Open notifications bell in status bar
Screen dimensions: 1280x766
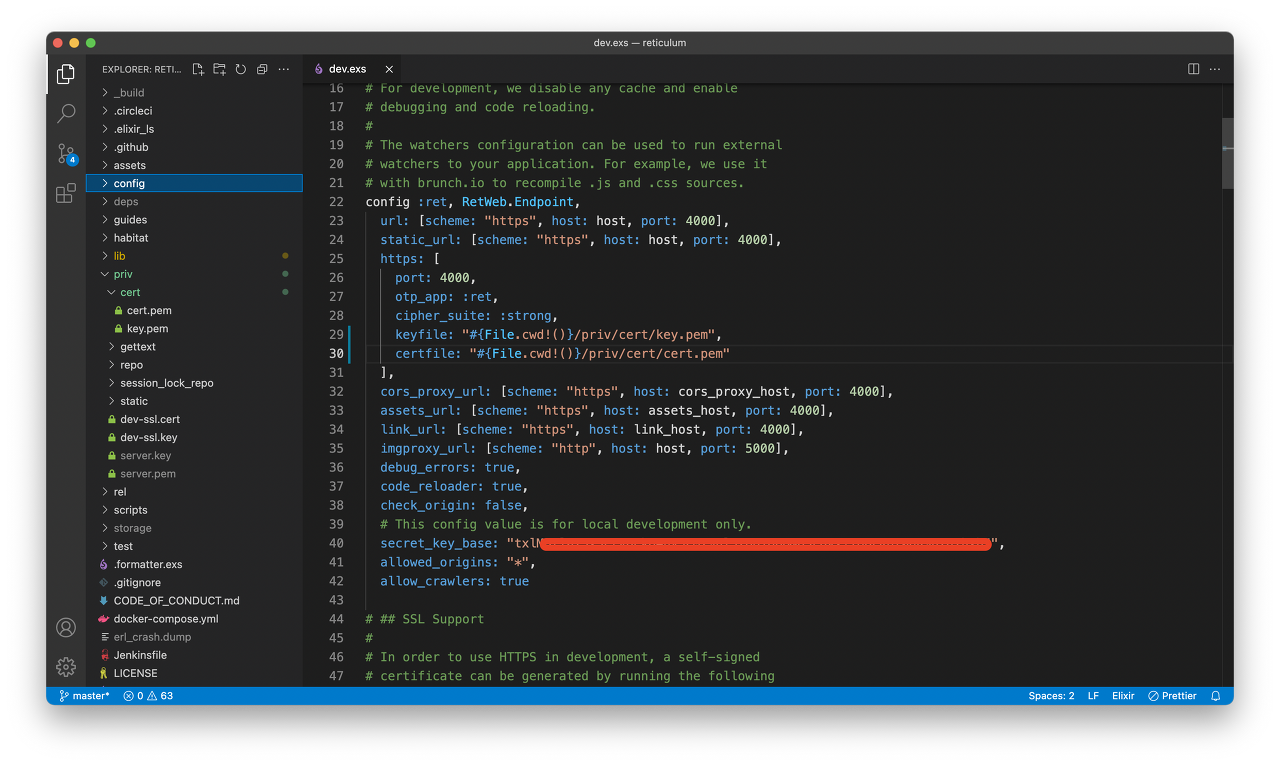[x=1216, y=696]
